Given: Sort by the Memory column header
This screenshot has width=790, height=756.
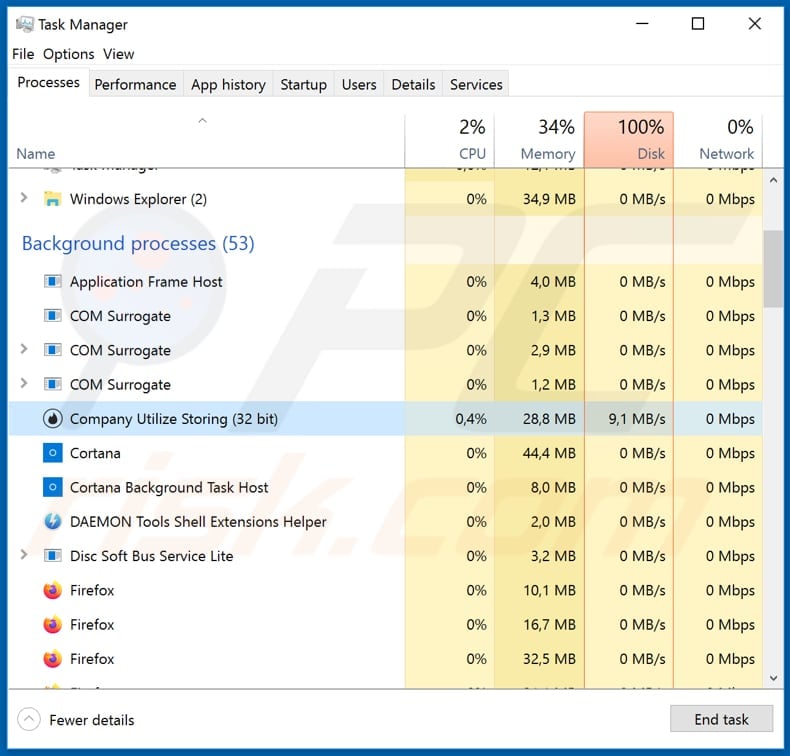Looking at the screenshot, I should coord(539,140).
